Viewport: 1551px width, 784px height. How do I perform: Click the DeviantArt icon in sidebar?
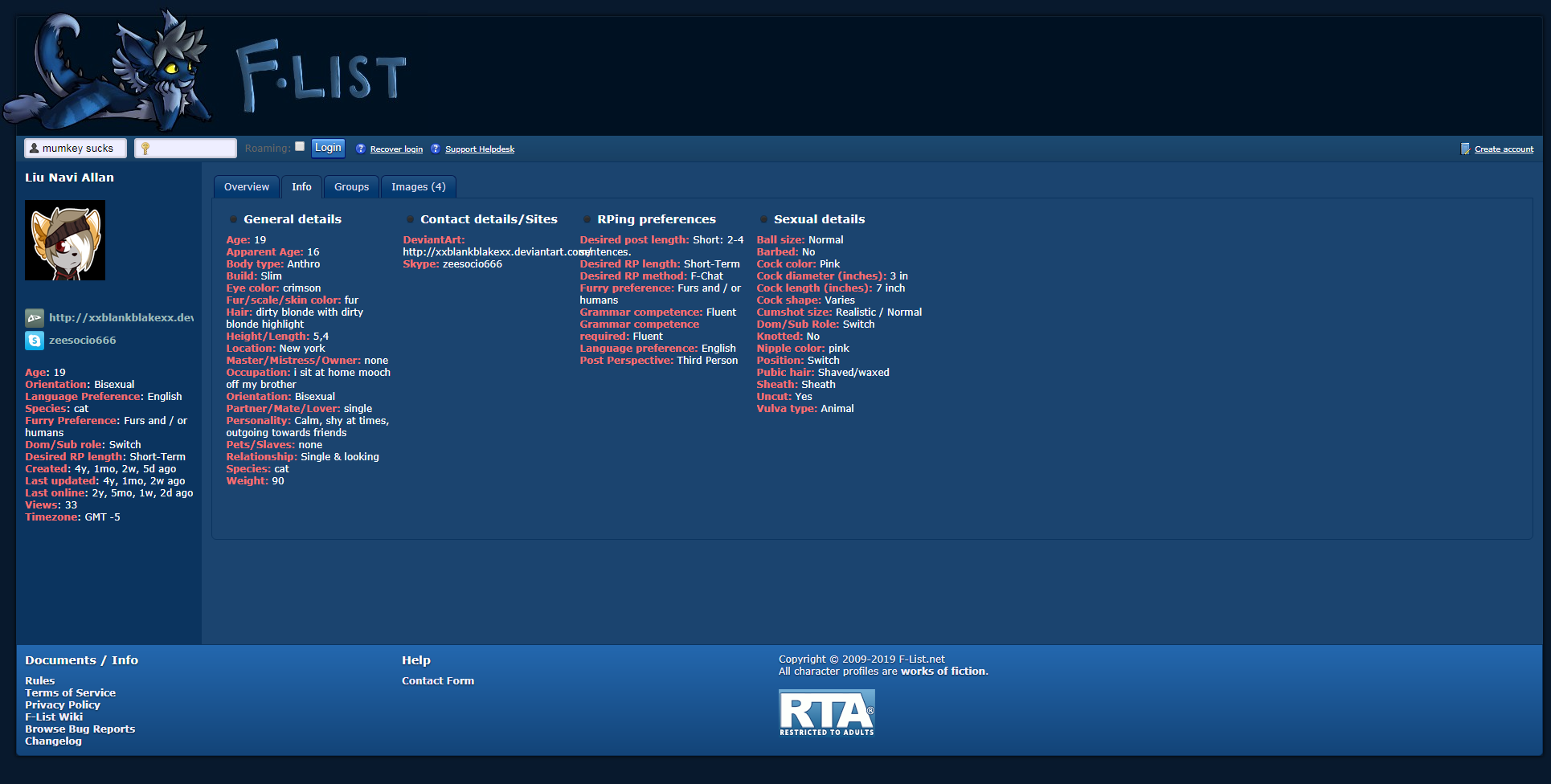coord(35,317)
